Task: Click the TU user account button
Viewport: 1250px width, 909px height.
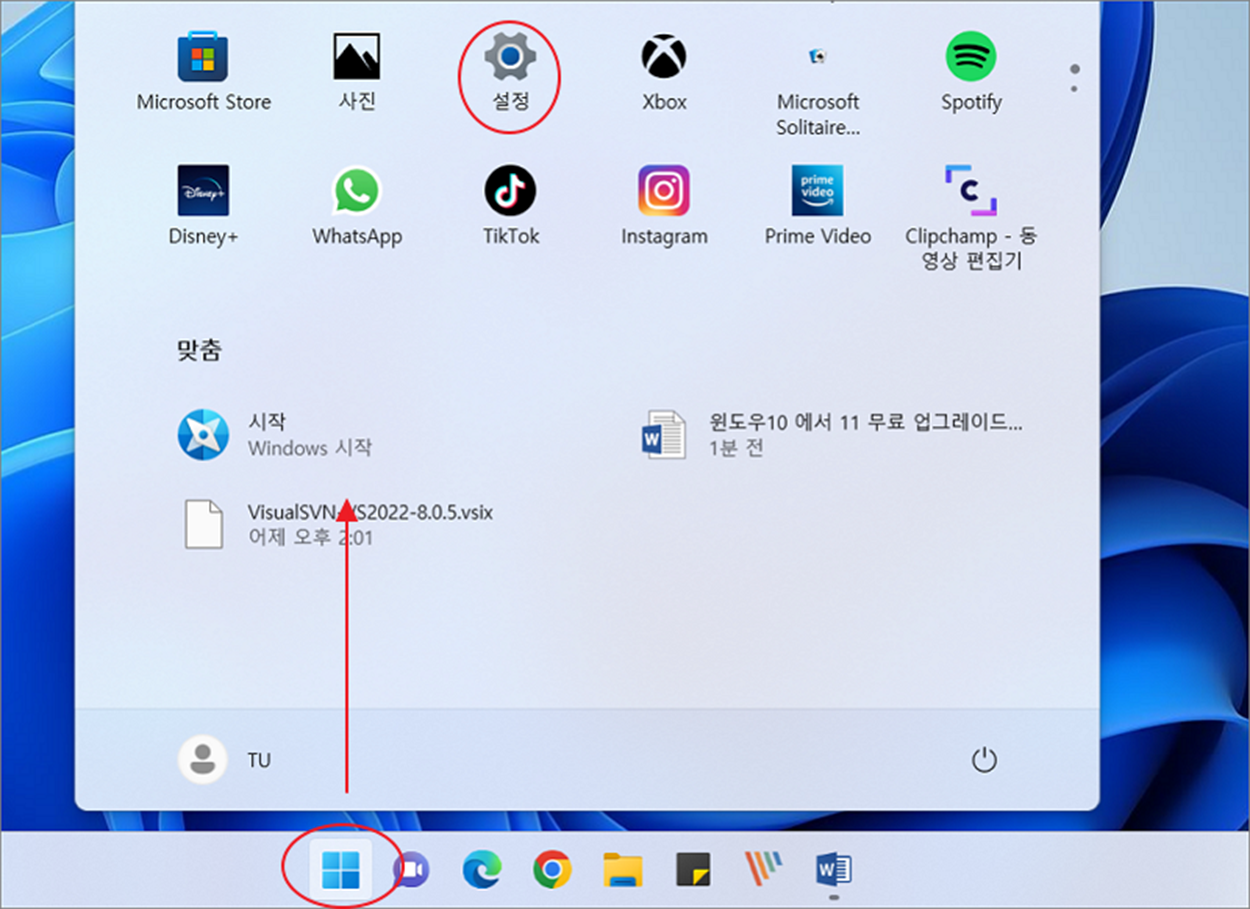Action: click(225, 760)
